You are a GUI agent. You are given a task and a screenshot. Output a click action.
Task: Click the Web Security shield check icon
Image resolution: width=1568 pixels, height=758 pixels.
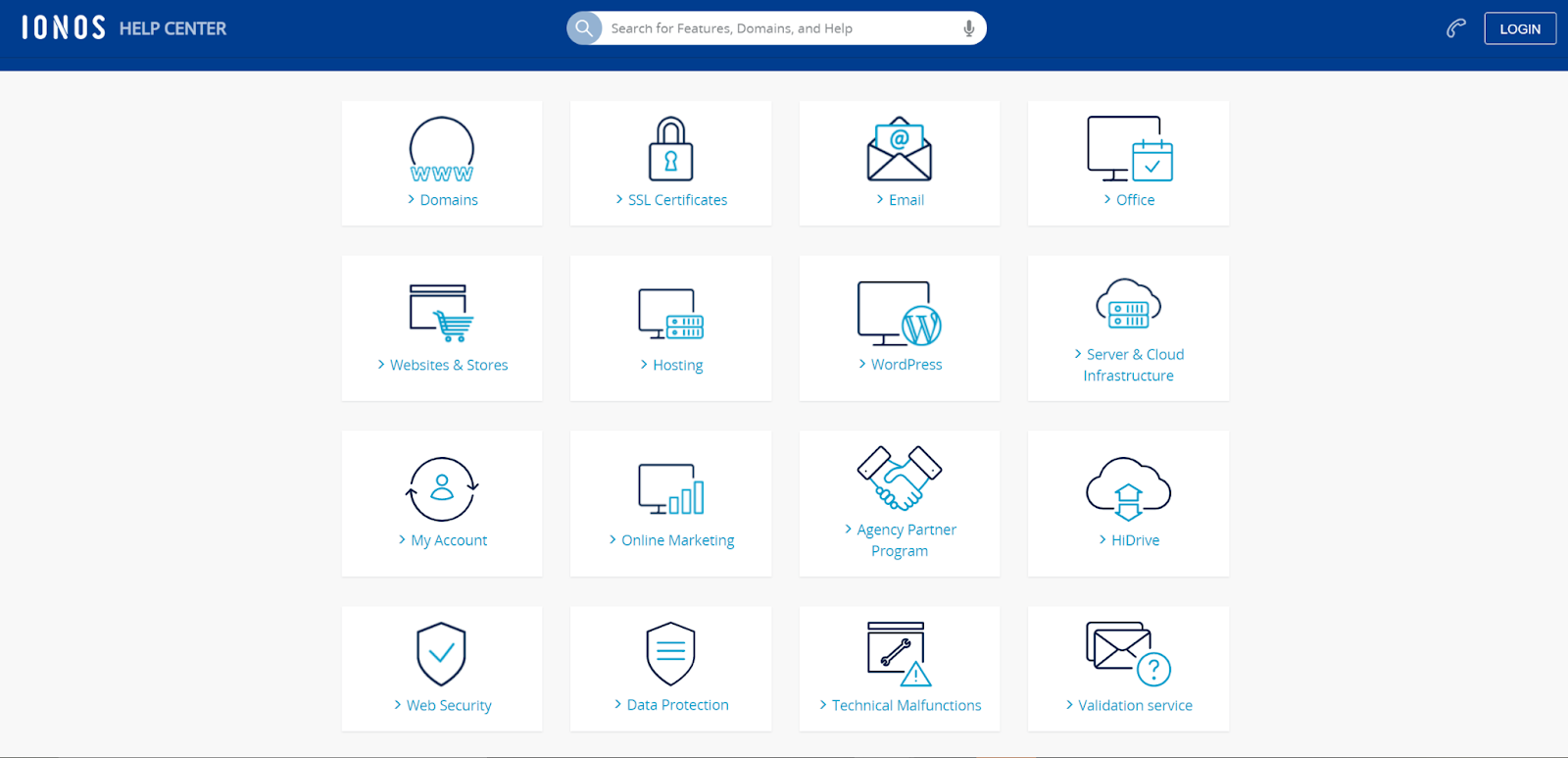point(442,654)
